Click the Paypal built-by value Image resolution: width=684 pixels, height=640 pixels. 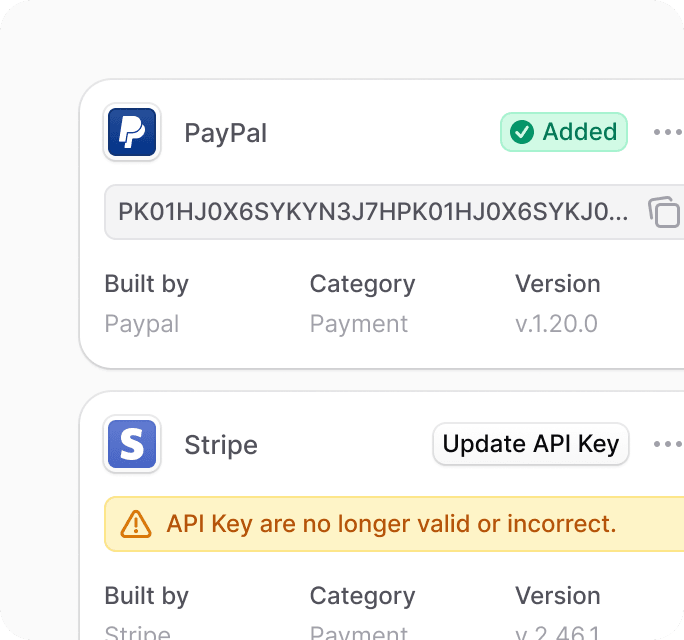pos(142,325)
